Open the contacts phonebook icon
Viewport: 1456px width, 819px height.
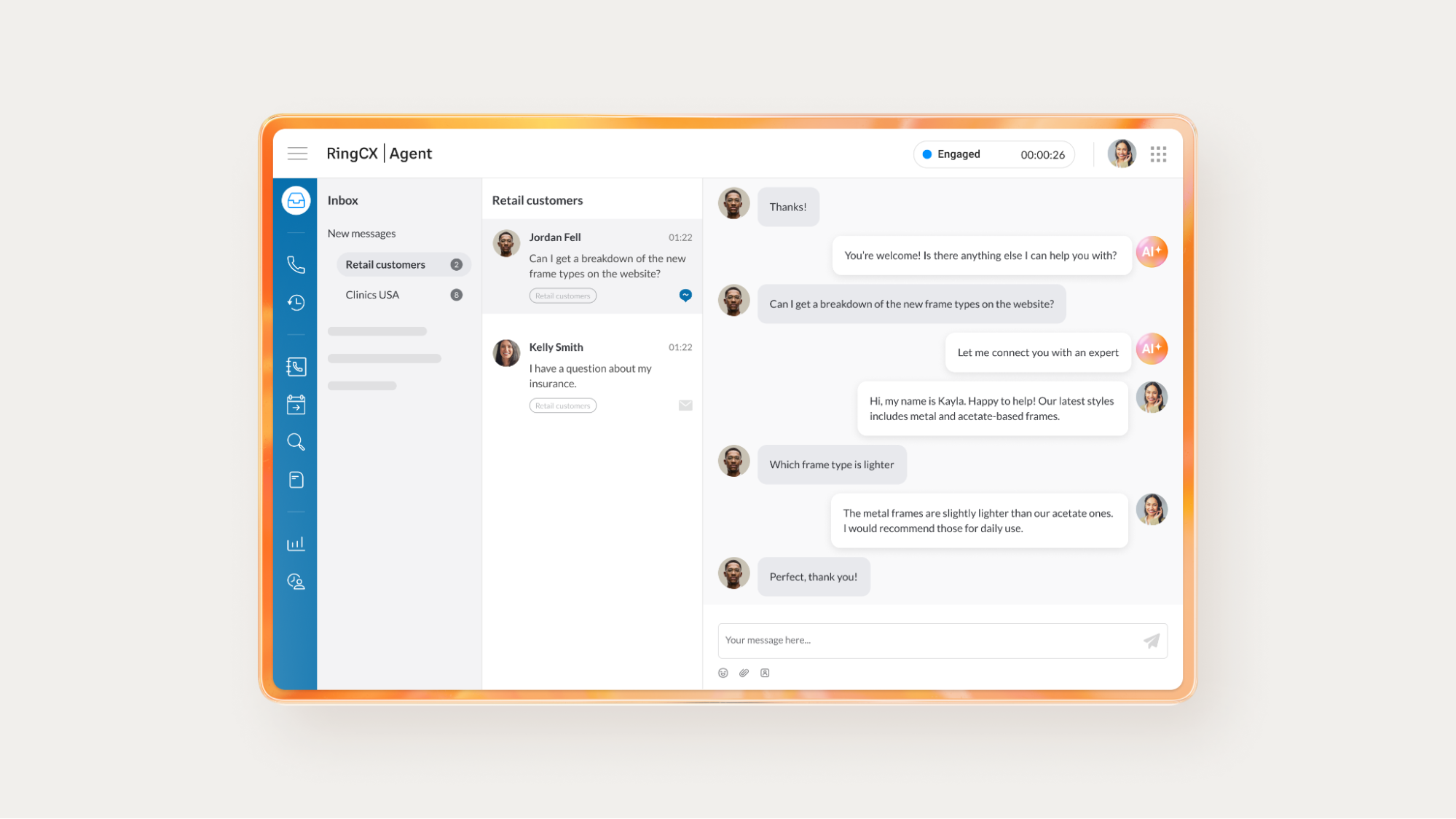click(x=296, y=366)
